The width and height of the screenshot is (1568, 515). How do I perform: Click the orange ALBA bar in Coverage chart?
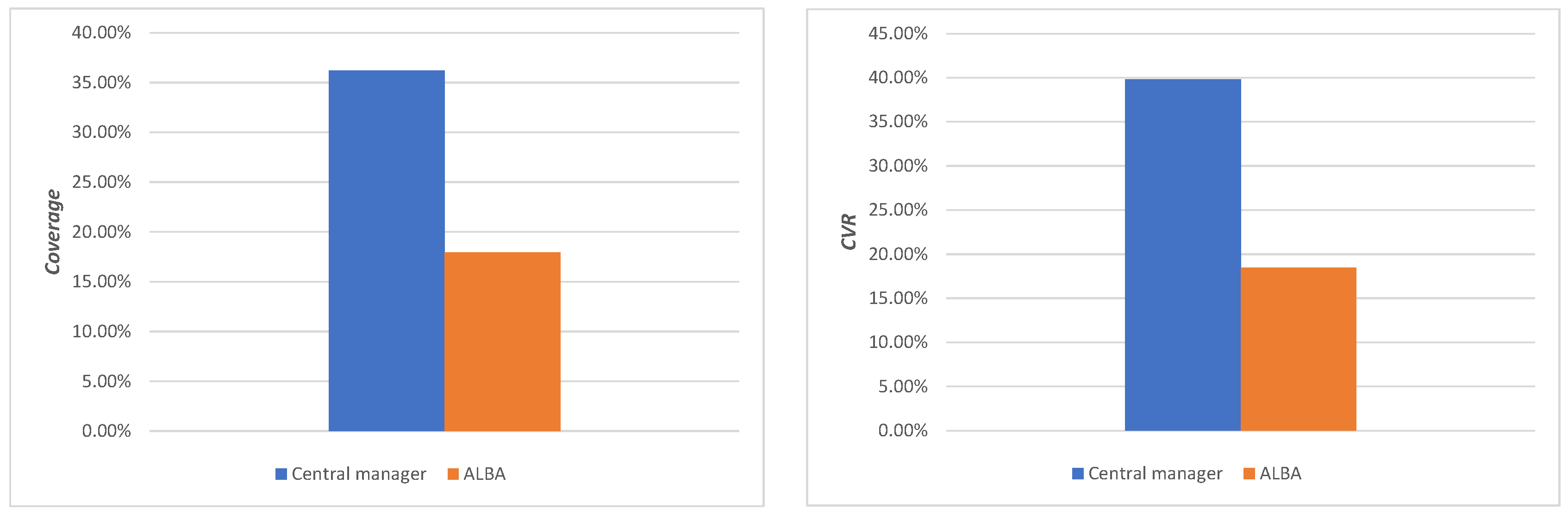click(502, 341)
